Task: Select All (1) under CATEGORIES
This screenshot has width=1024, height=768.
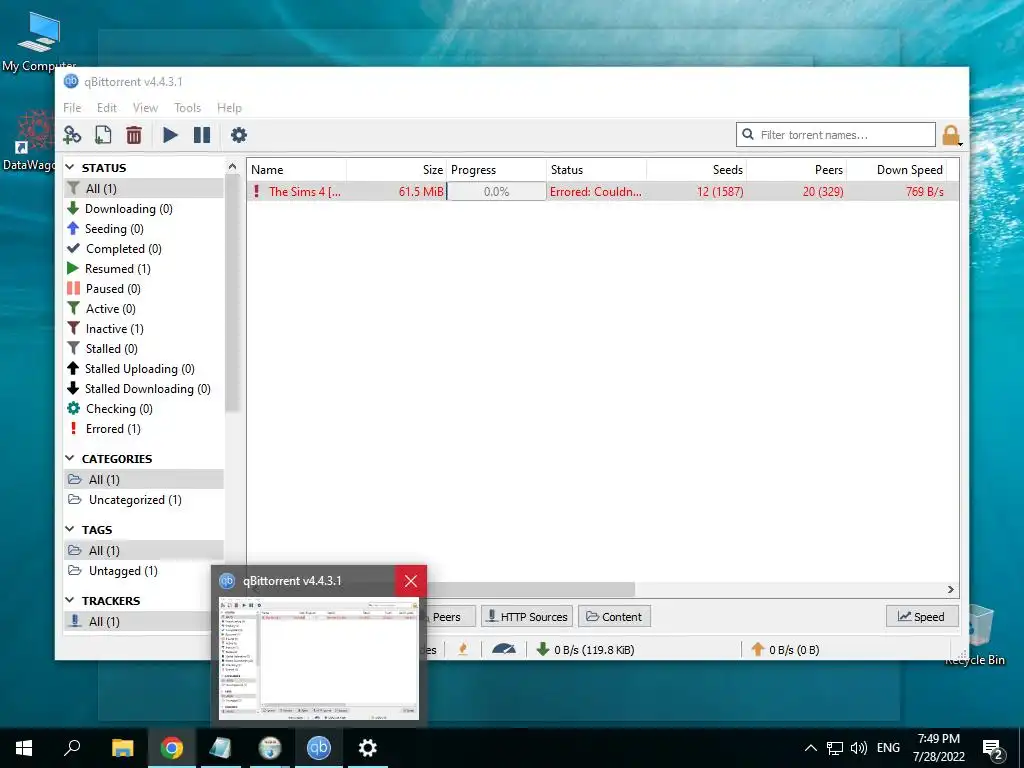Action: (144, 479)
